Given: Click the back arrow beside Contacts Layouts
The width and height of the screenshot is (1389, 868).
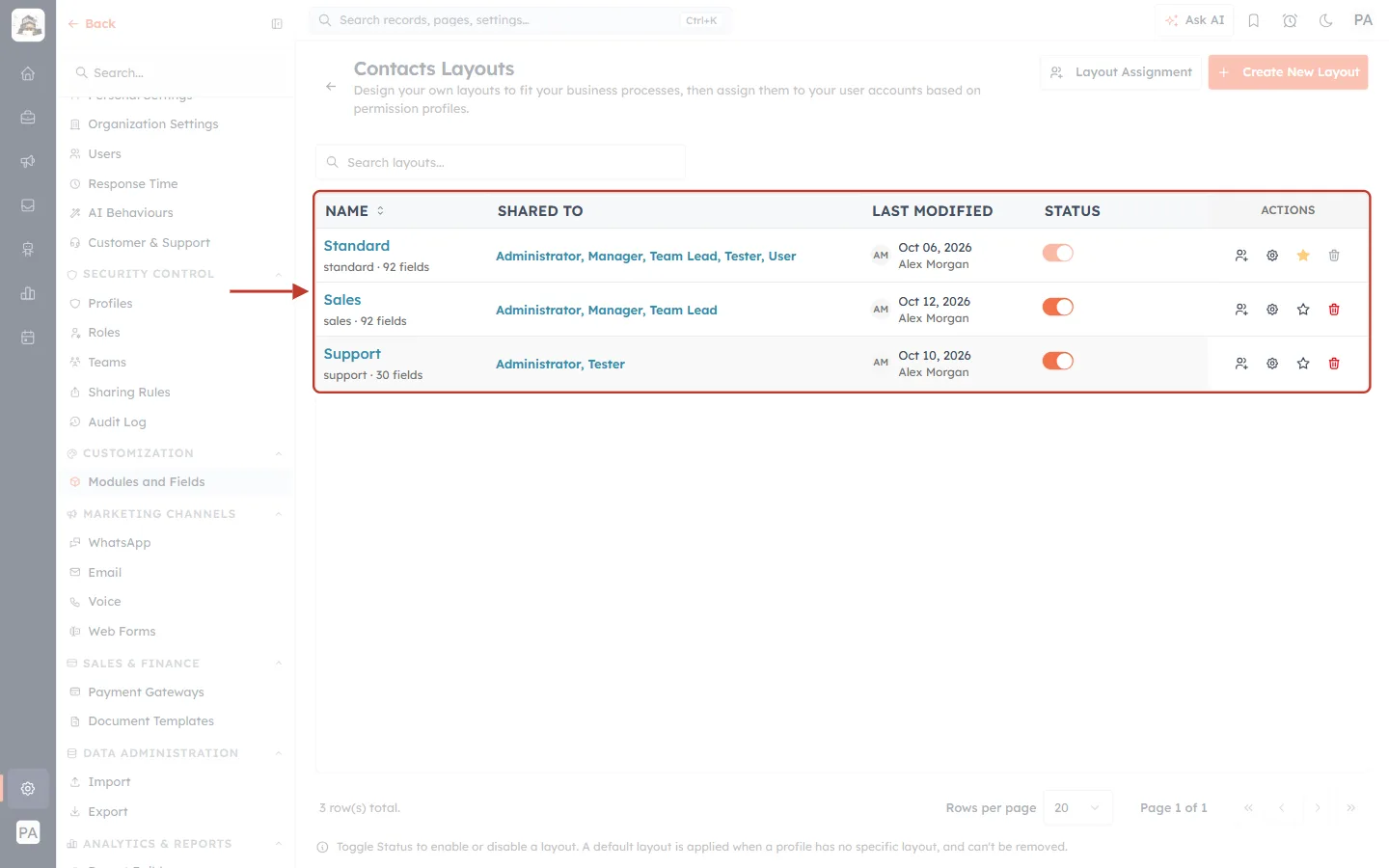Looking at the screenshot, I should [x=331, y=87].
